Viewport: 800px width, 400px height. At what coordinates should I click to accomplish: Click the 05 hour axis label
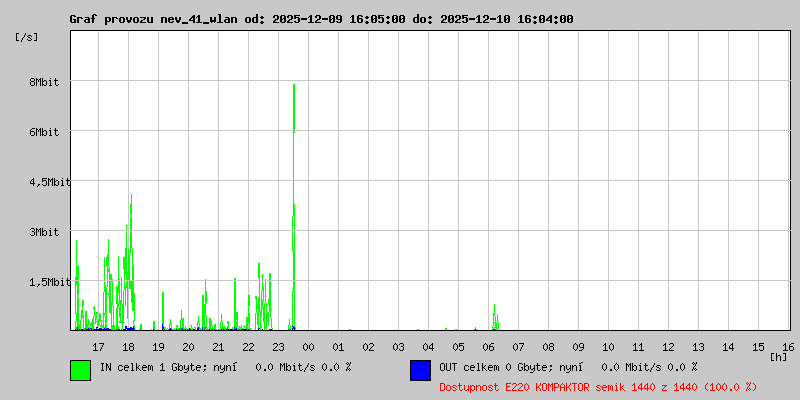click(x=459, y=347)
